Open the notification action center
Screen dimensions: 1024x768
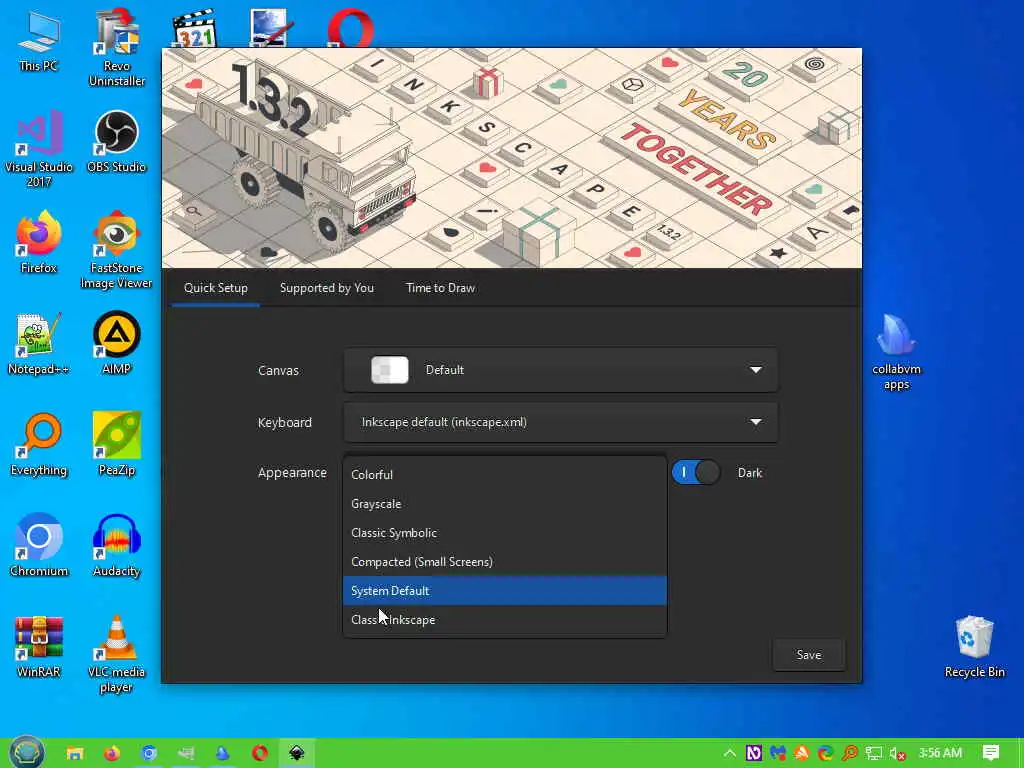coord(991,753)
